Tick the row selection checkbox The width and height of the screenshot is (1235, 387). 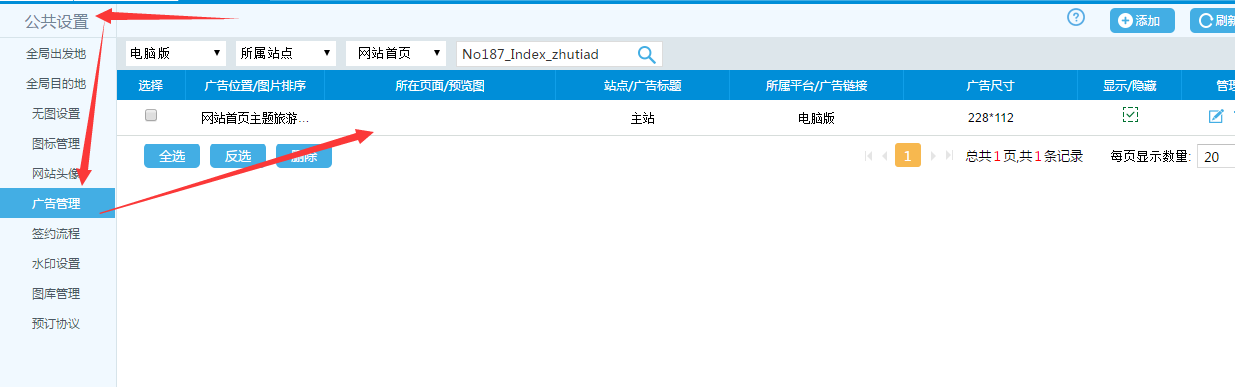pos(151,115)
